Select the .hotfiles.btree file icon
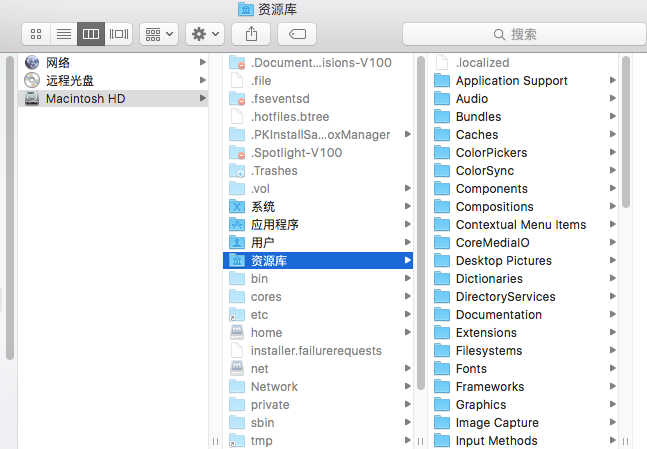This screenshot has height=449, width=647. point(237,116)
